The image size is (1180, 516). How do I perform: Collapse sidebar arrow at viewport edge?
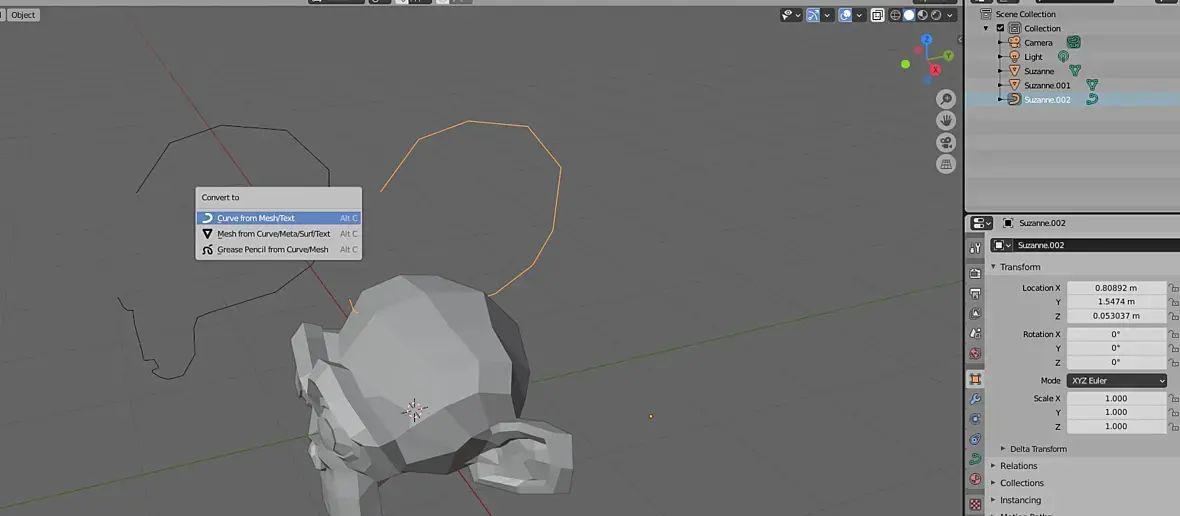[x=960, y=39]
